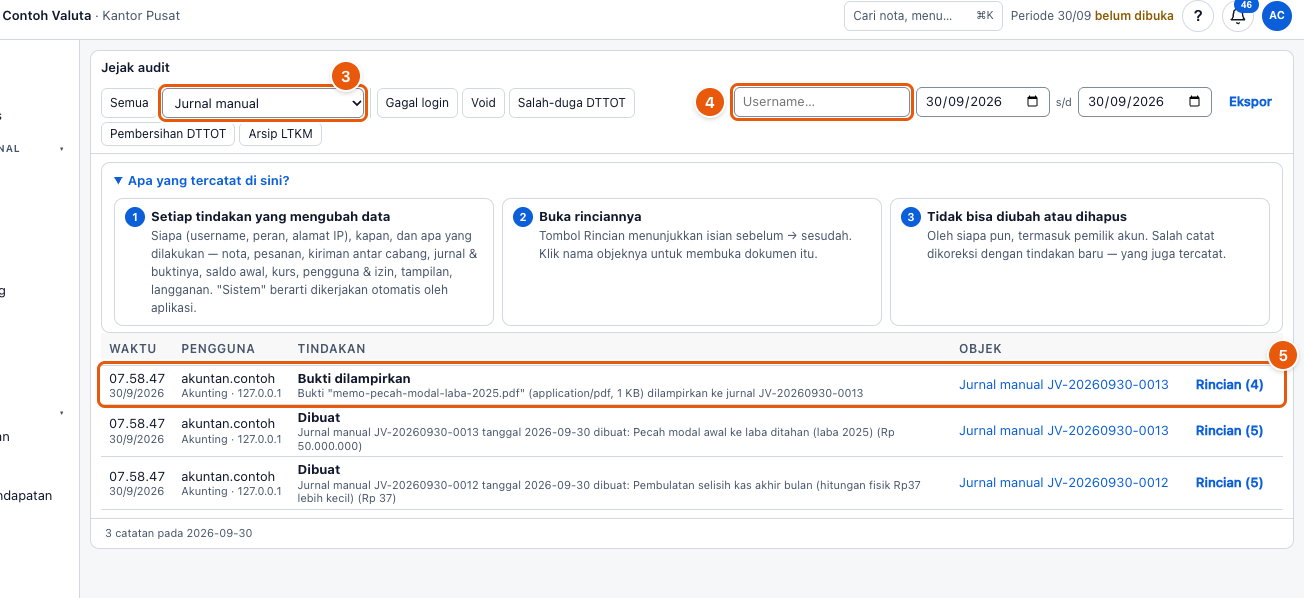Filter by Pembersihan DTTOT

pos(168,134)
